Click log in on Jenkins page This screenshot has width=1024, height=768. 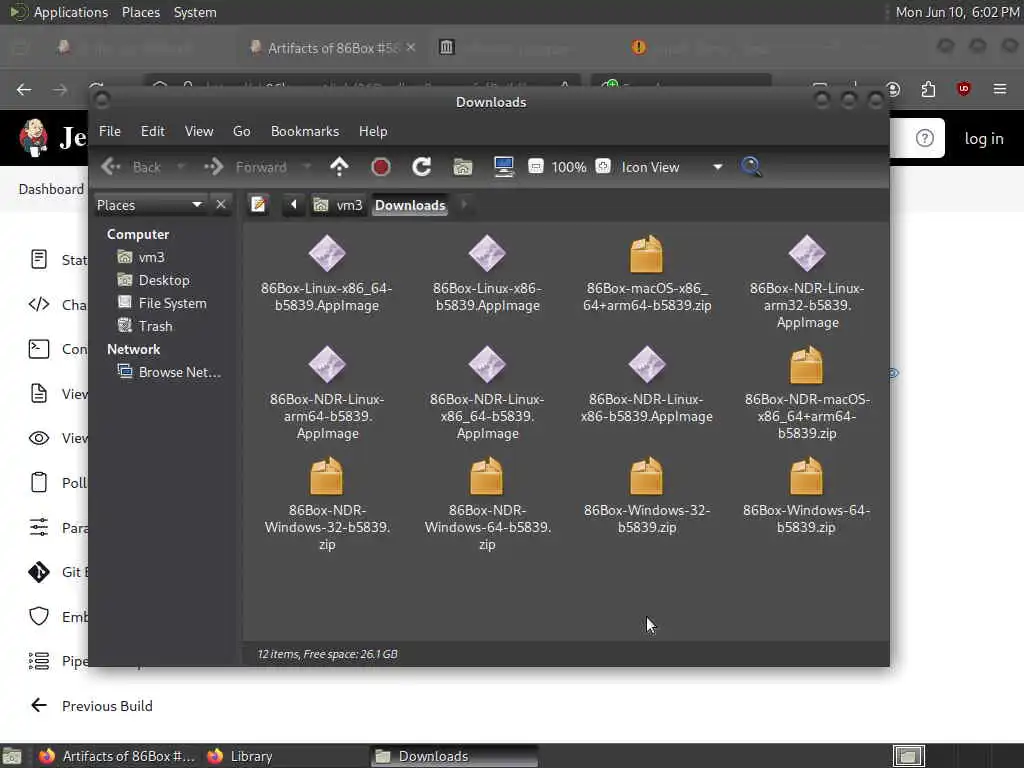[x=984, y=138]
